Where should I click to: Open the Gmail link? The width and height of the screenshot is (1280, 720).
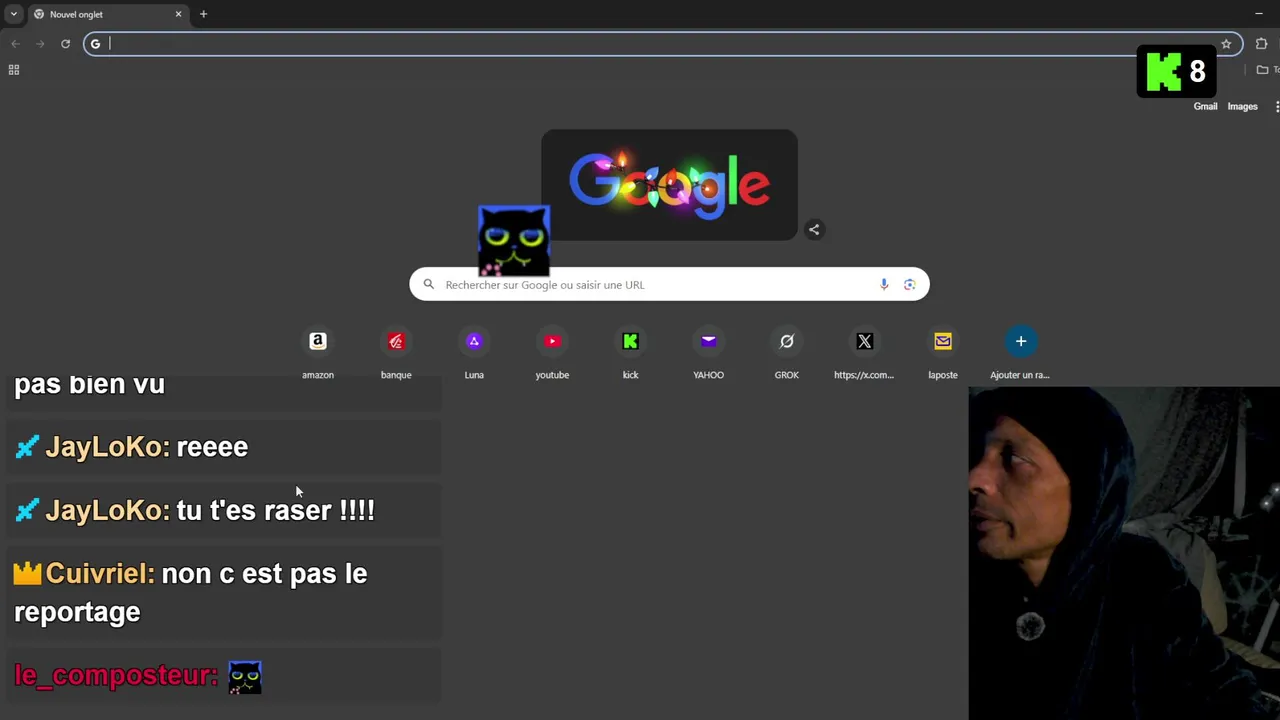(1205, 107)
